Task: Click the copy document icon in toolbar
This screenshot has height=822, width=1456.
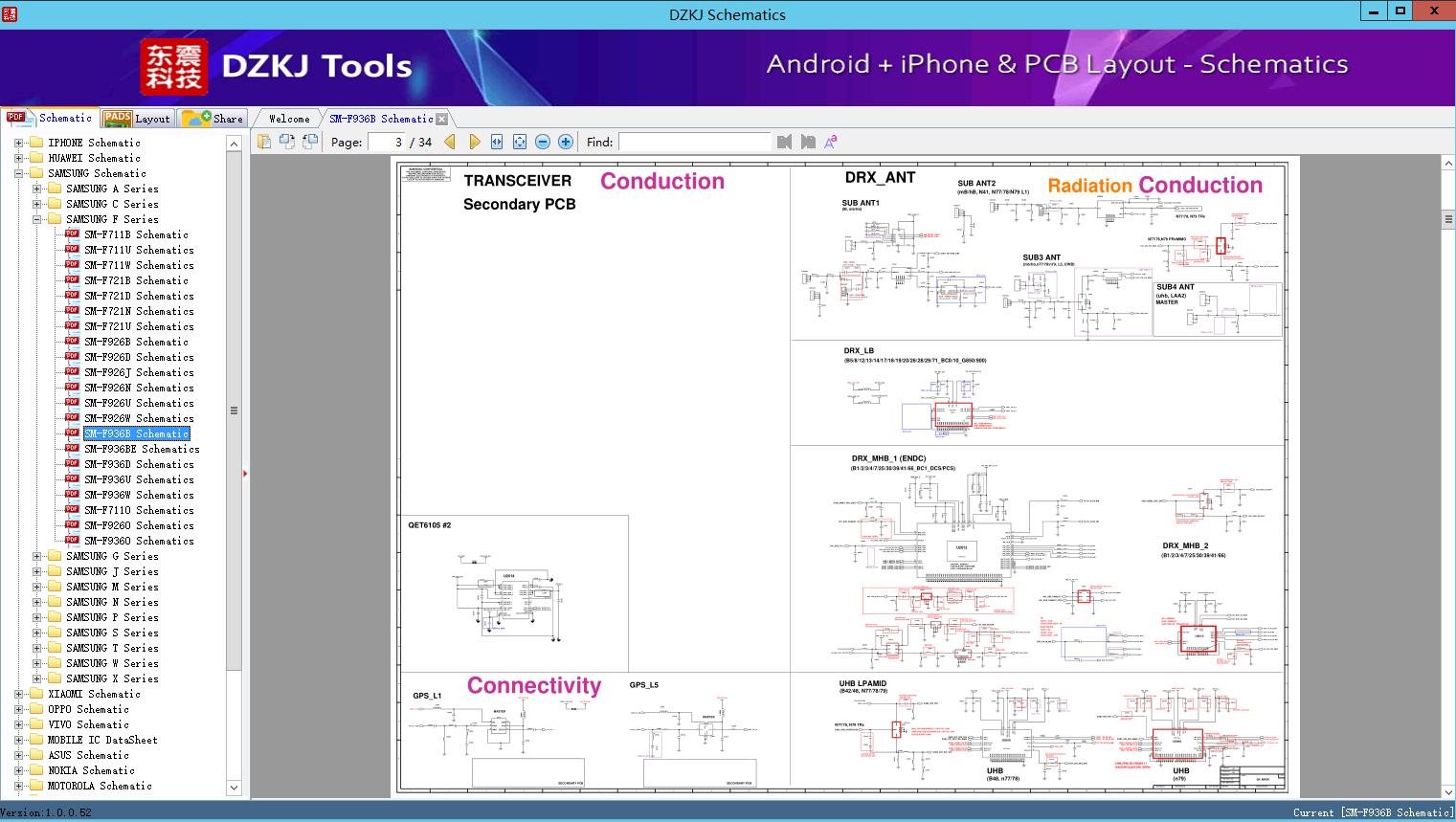Action: [x=264, y=142]
